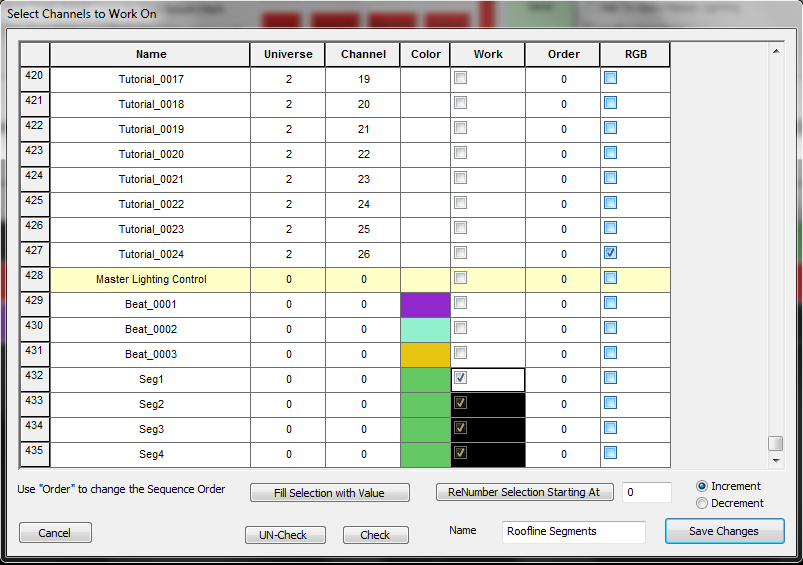Toggle RGB checkbox for Tutorial_0024
Image resolution: width=803 pixels, height=565 pixels.
point(610,253)
